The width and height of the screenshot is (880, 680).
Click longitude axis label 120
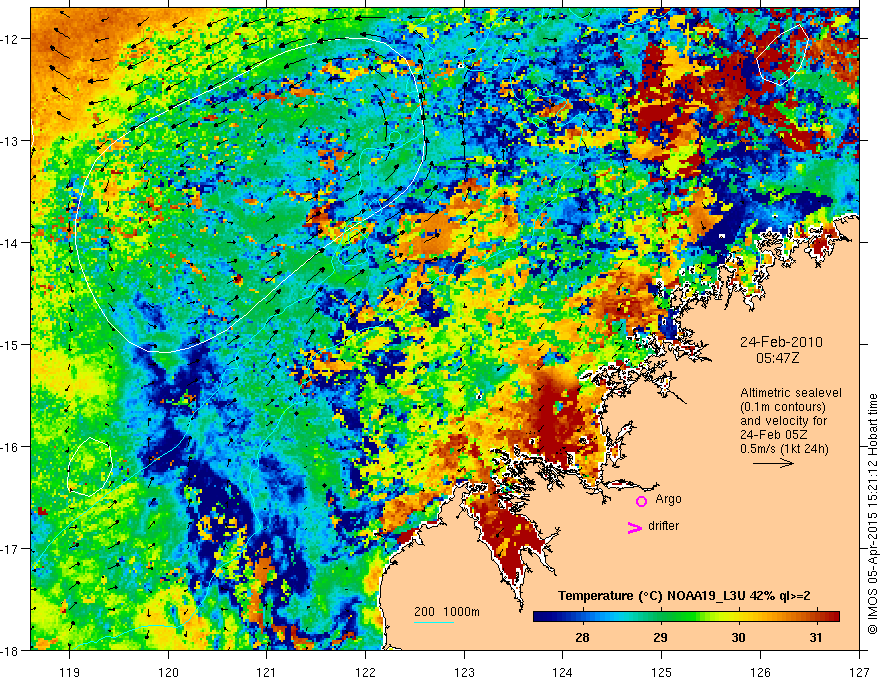(168, 672)
